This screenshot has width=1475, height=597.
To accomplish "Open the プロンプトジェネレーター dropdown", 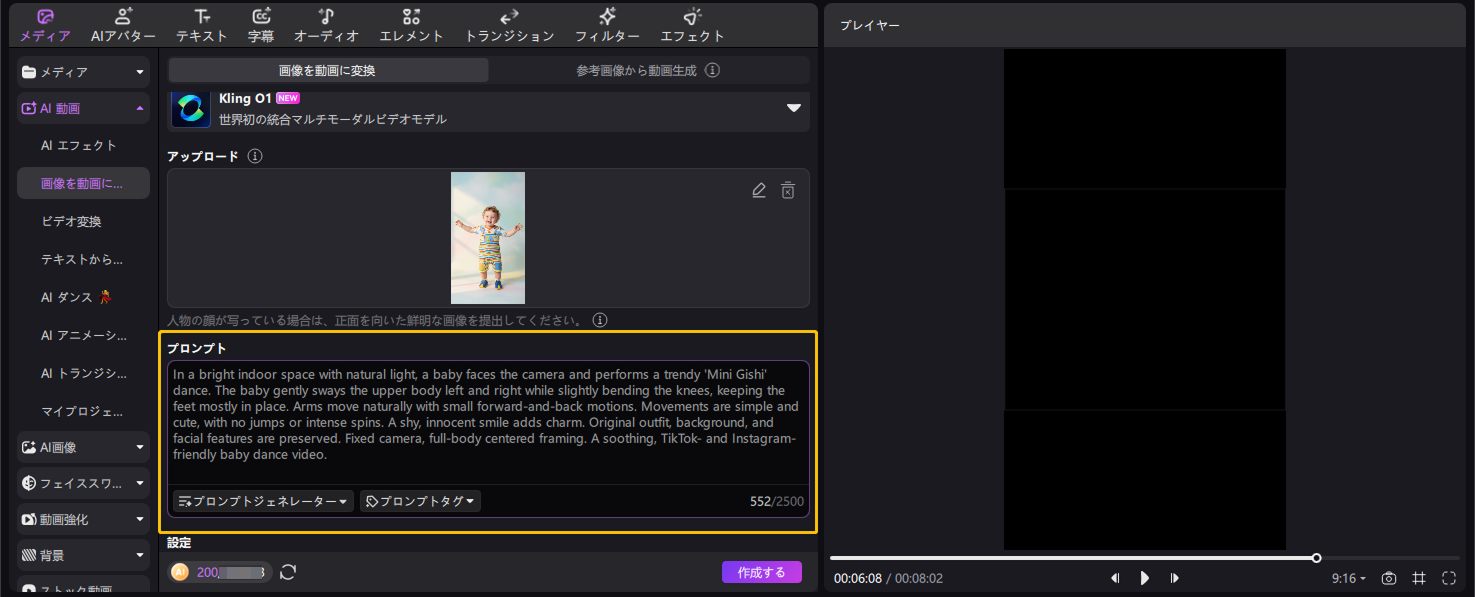I will (x=264, y=501).
